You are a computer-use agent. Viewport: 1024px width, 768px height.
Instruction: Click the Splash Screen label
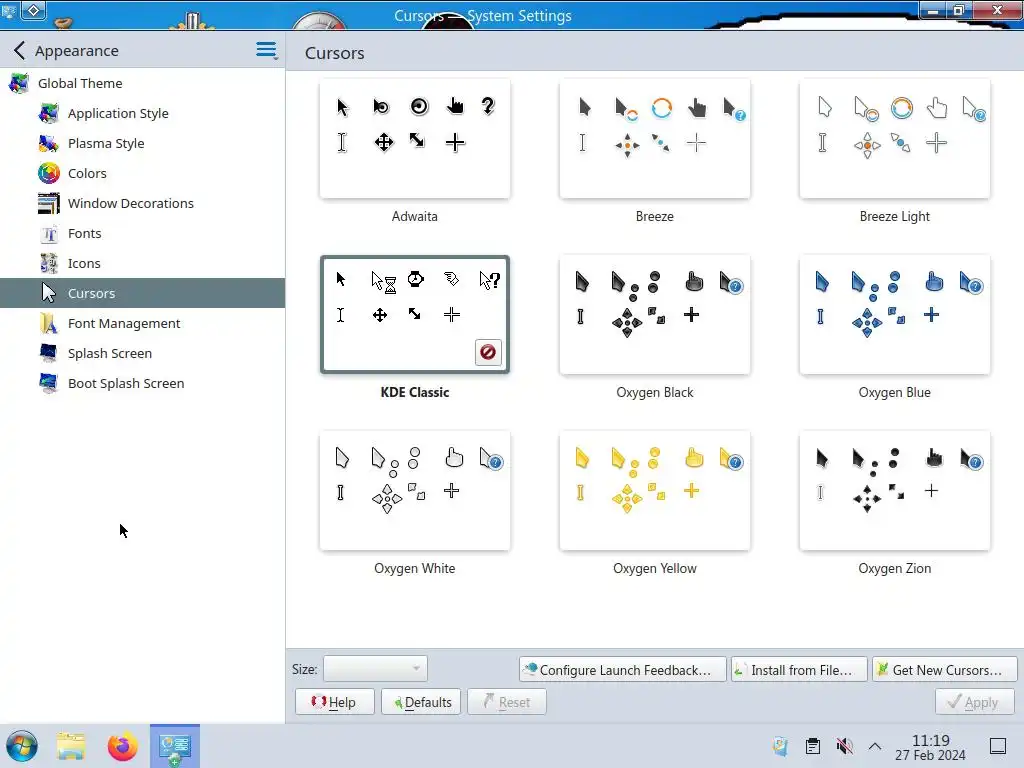click(110, 353)
